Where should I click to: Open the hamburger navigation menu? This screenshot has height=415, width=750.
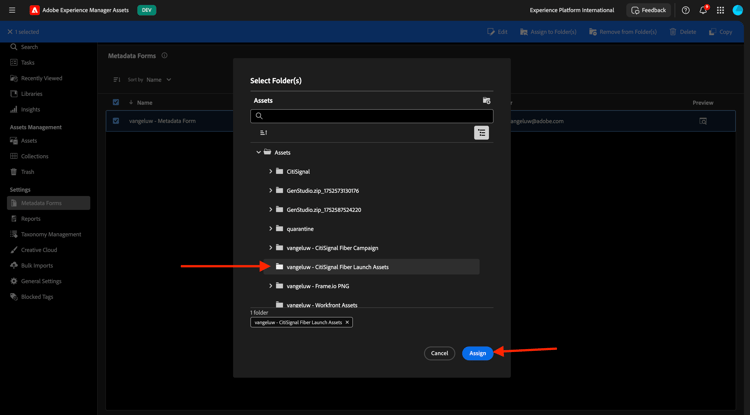[x=12, y=10]
